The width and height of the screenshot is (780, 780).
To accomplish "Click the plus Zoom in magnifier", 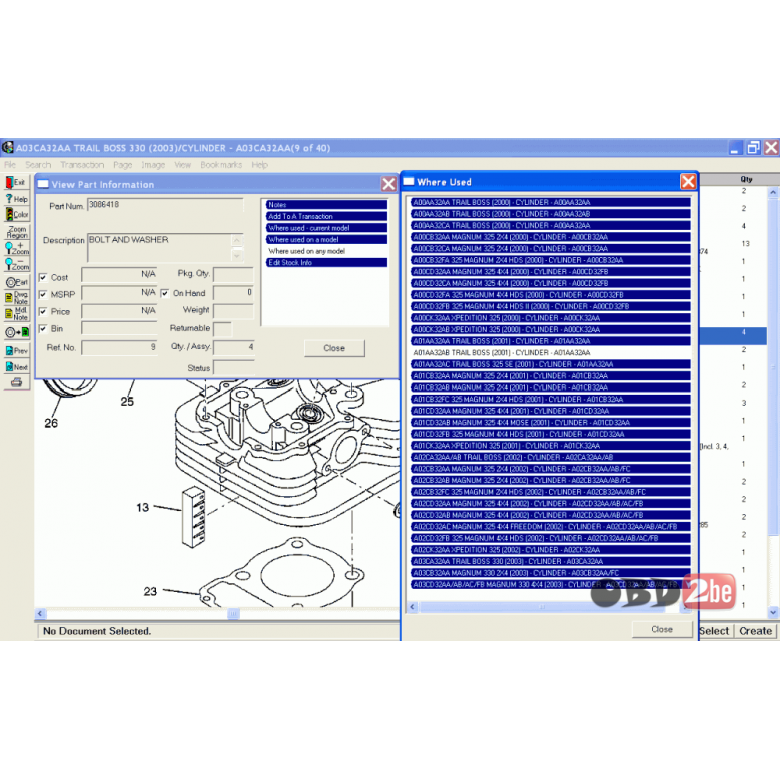I will click(x=16, y=248).
